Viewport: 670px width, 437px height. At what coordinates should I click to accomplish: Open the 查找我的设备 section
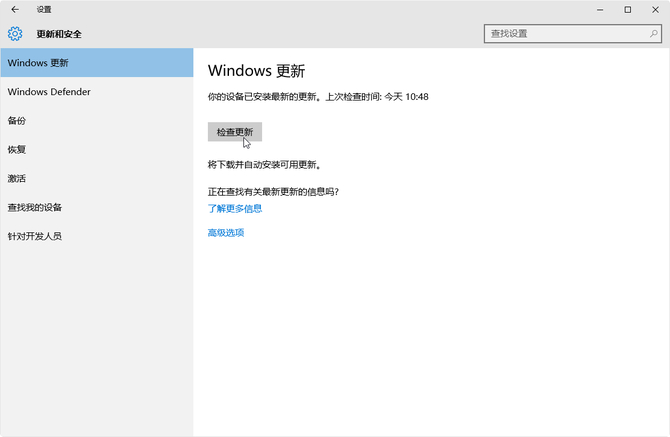coord(97,207)
